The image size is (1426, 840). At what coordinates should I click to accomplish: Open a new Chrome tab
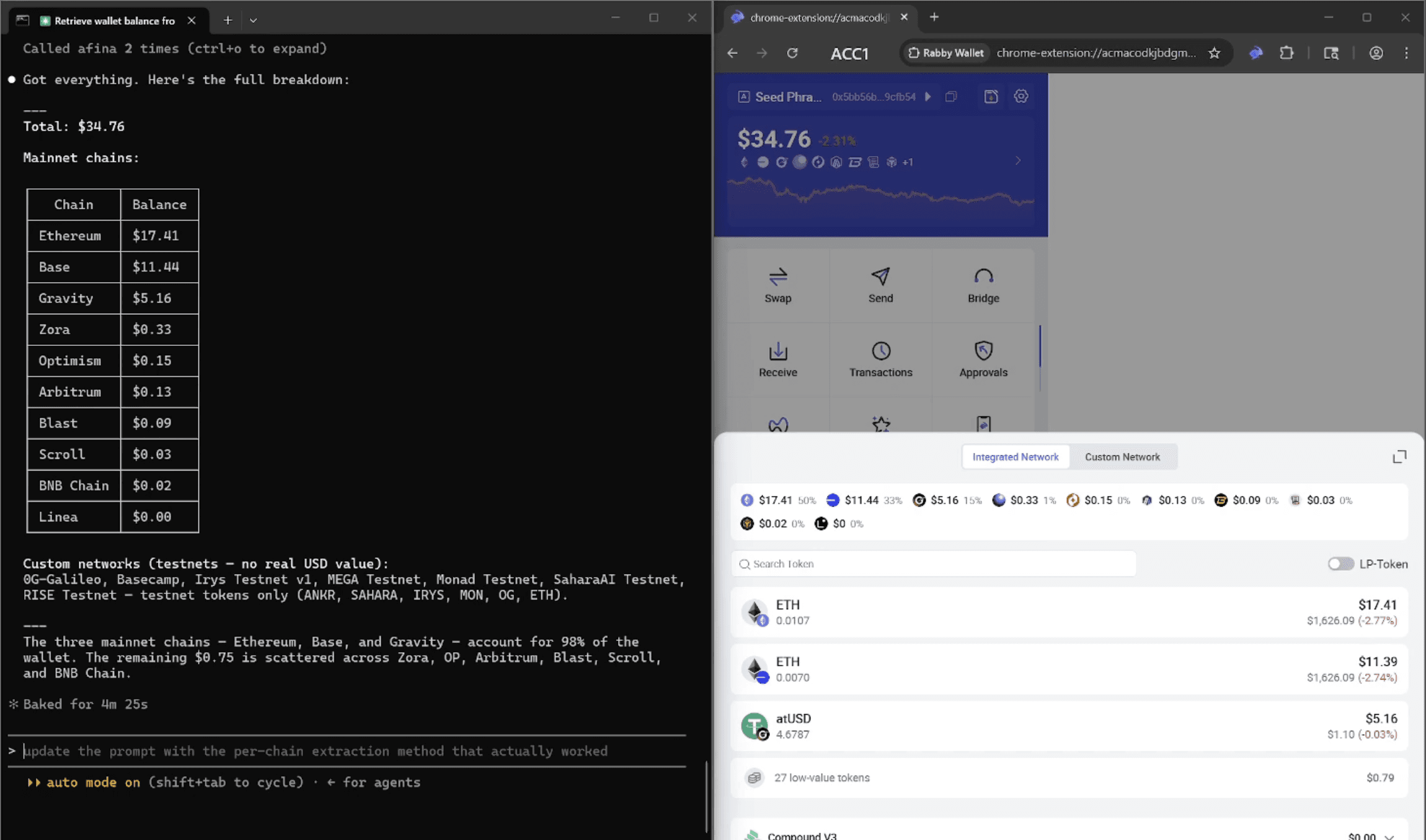pos(934,17)
